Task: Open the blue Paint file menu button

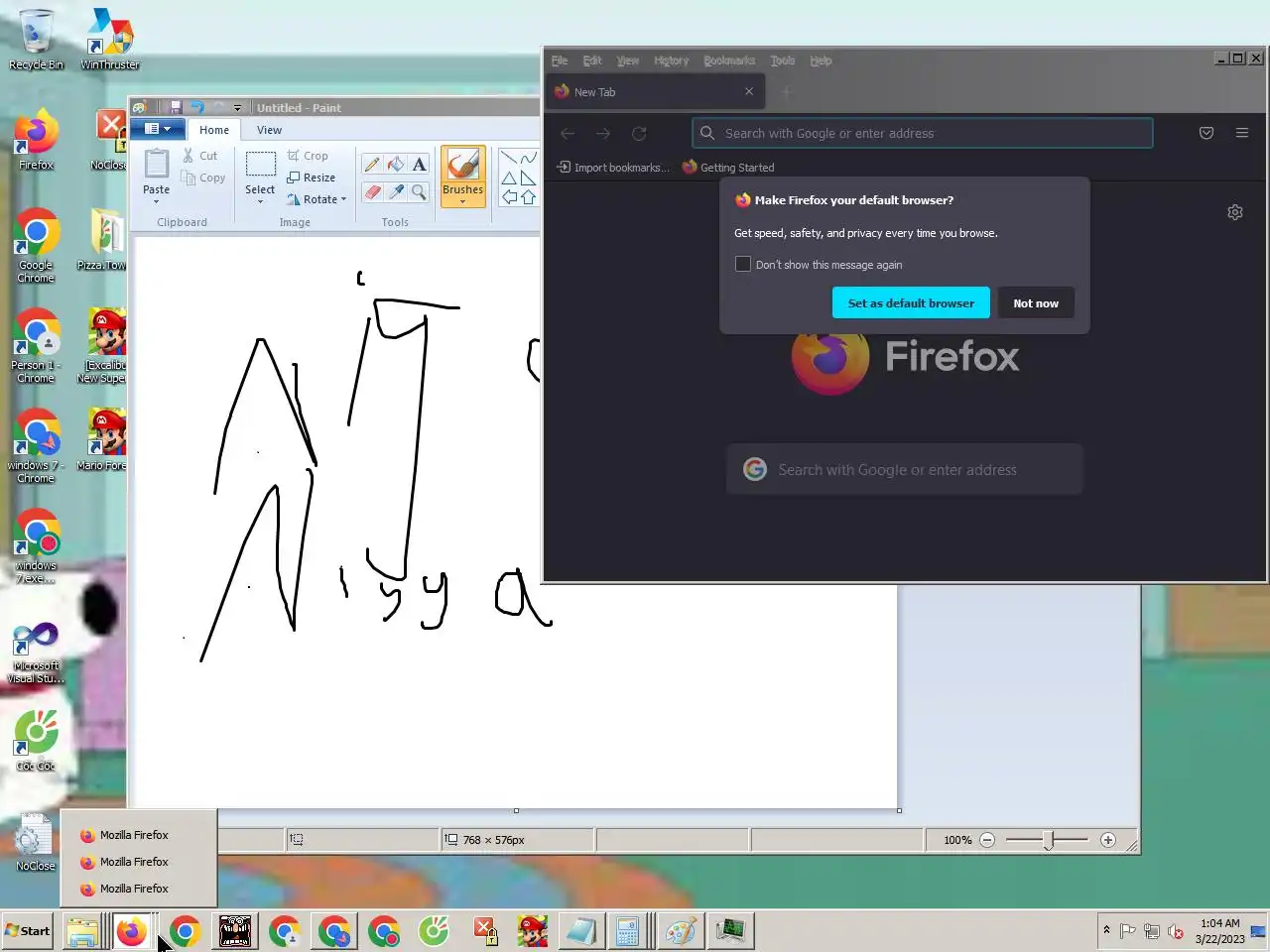Action: (x=158, y=129)
